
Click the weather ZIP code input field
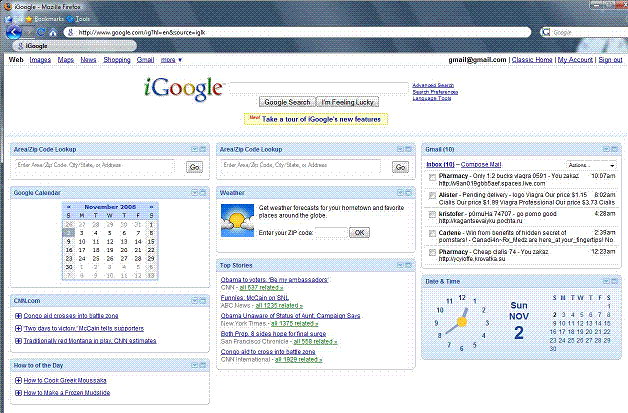[x=331, y=232]
